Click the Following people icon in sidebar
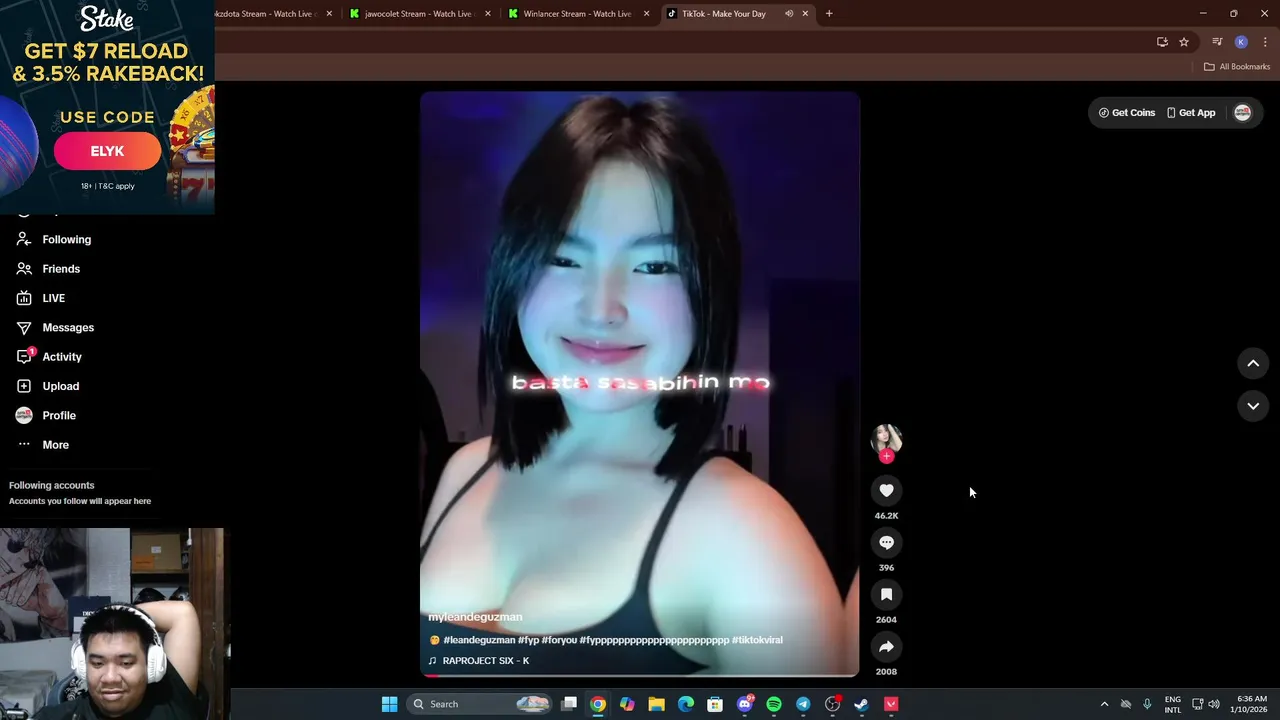1280x720 pixels. pos(24,239)
